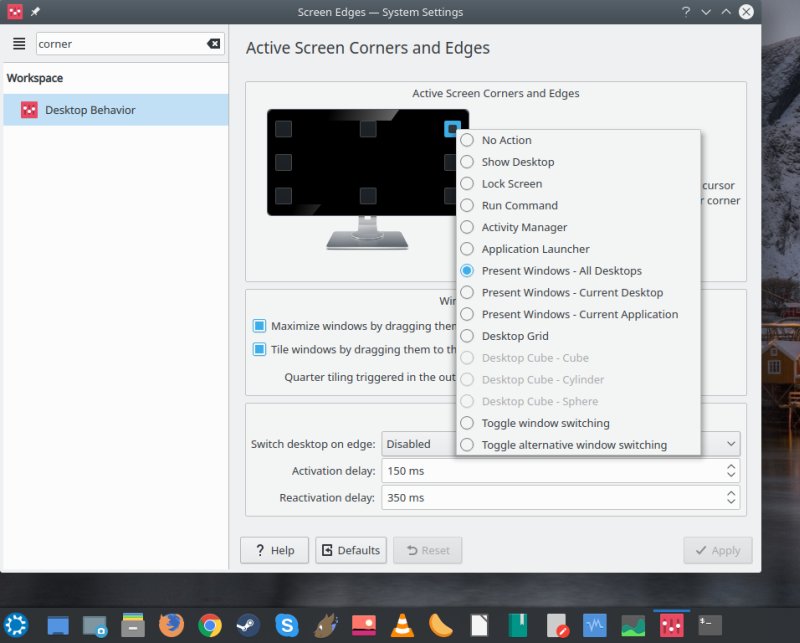Click the search field containing 'corner'
This screenshot has height=643, width=800.
[x=130, y=44]
